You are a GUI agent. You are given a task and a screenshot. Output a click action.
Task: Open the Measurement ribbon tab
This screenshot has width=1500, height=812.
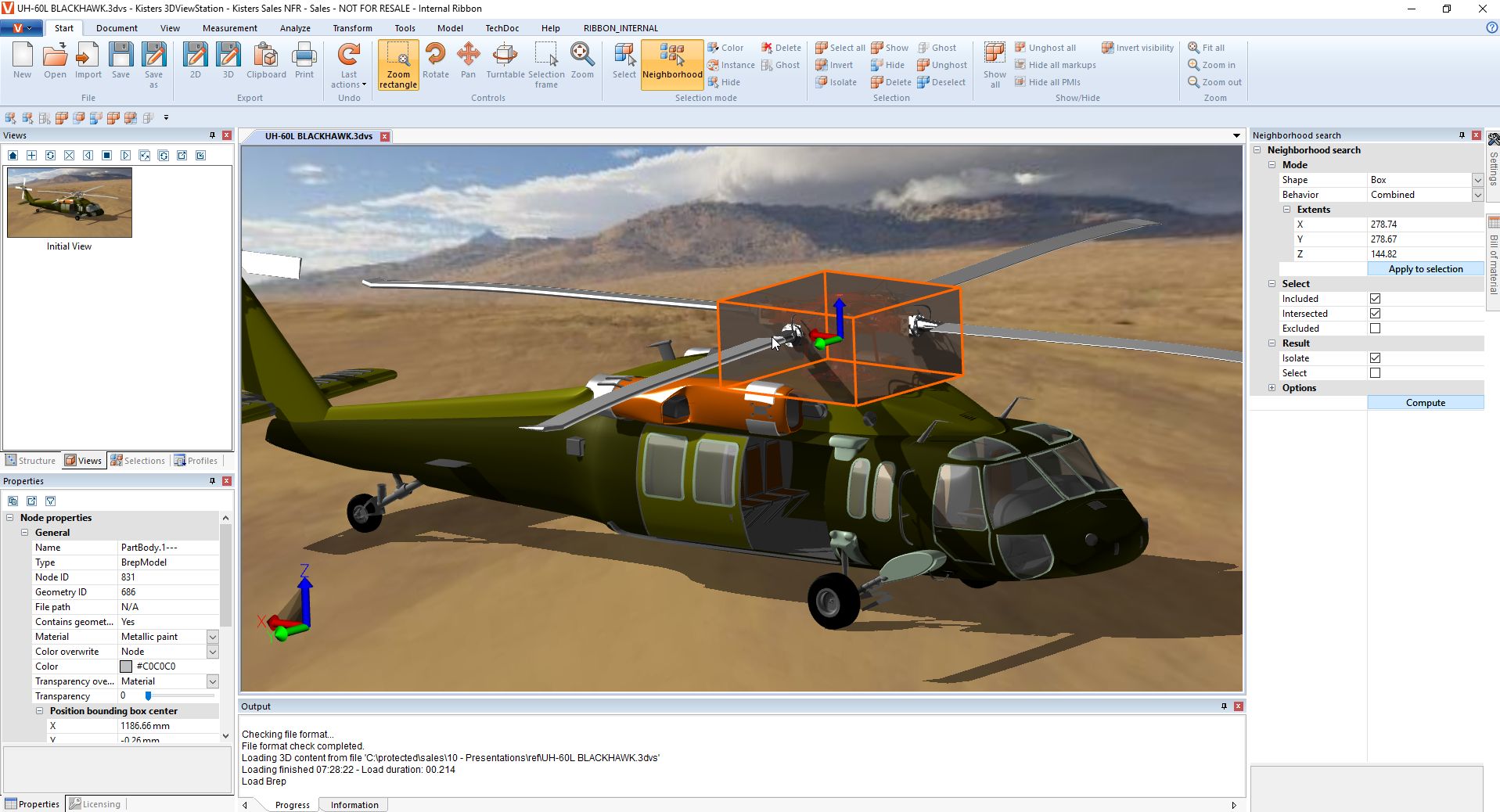pyautogui.click(x=229, y=28)
